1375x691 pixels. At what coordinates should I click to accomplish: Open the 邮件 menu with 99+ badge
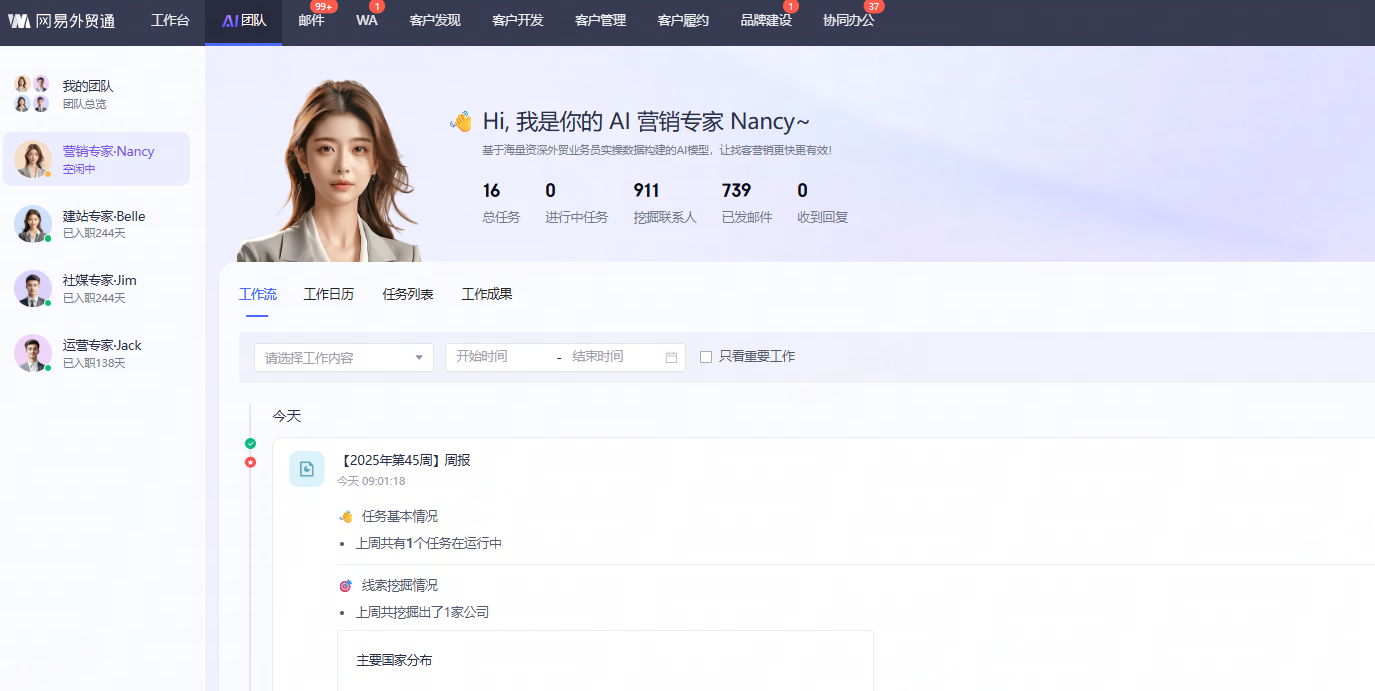point(311,21)
